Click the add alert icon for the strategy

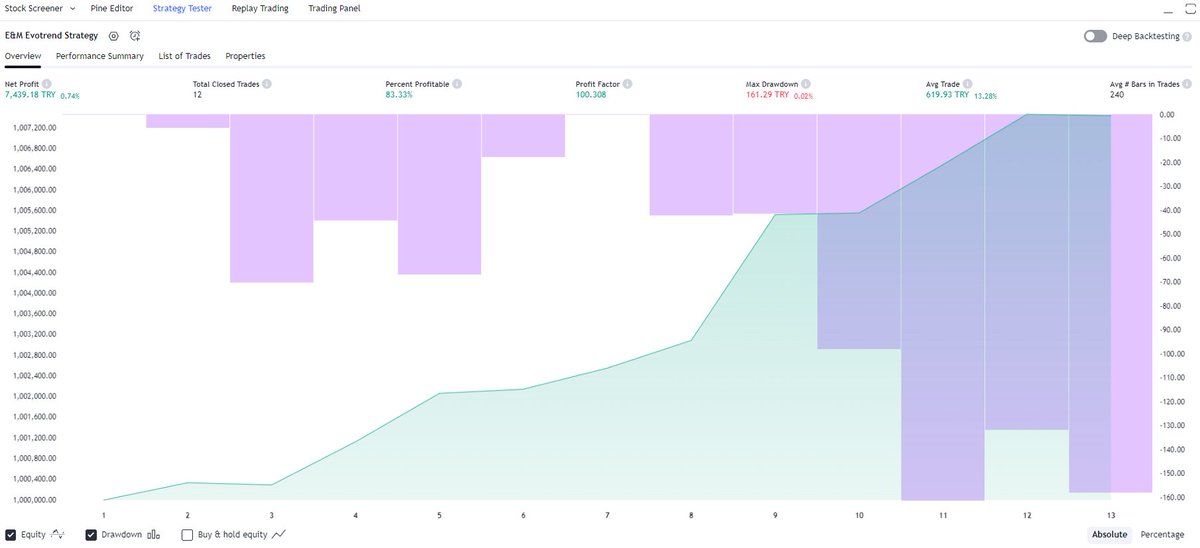135,35
